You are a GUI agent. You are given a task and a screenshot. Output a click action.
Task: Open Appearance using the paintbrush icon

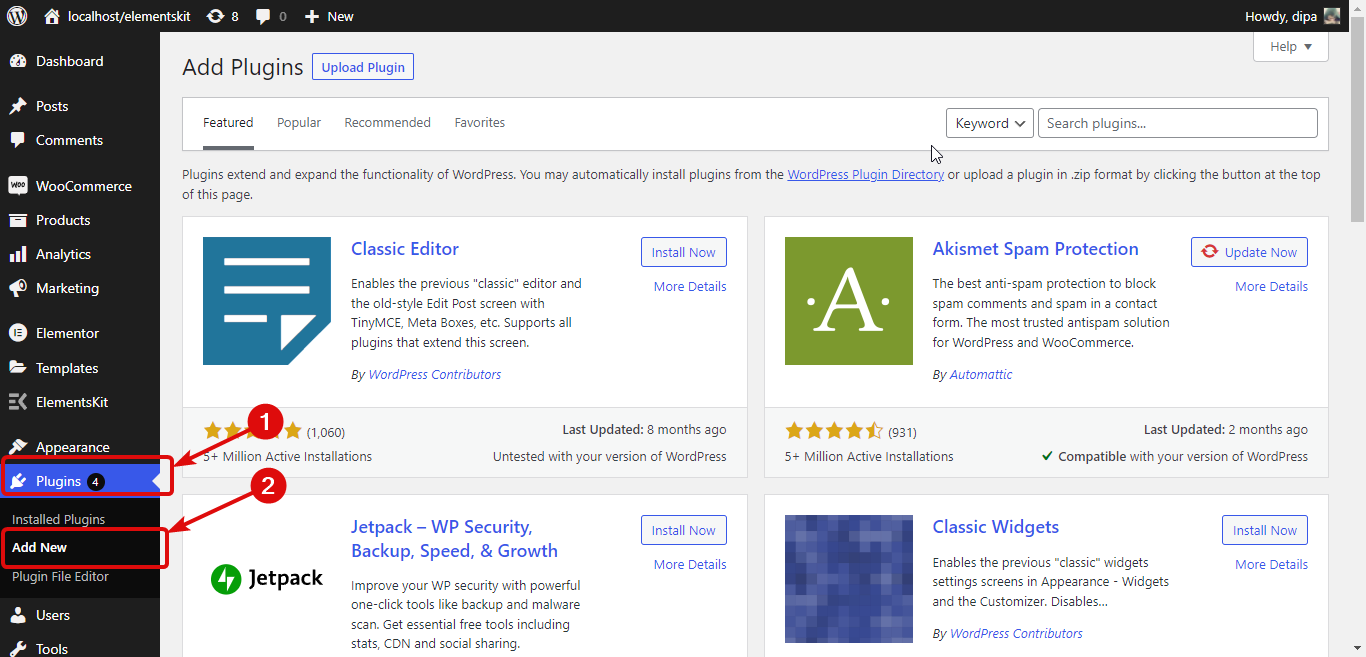[21, 446]
